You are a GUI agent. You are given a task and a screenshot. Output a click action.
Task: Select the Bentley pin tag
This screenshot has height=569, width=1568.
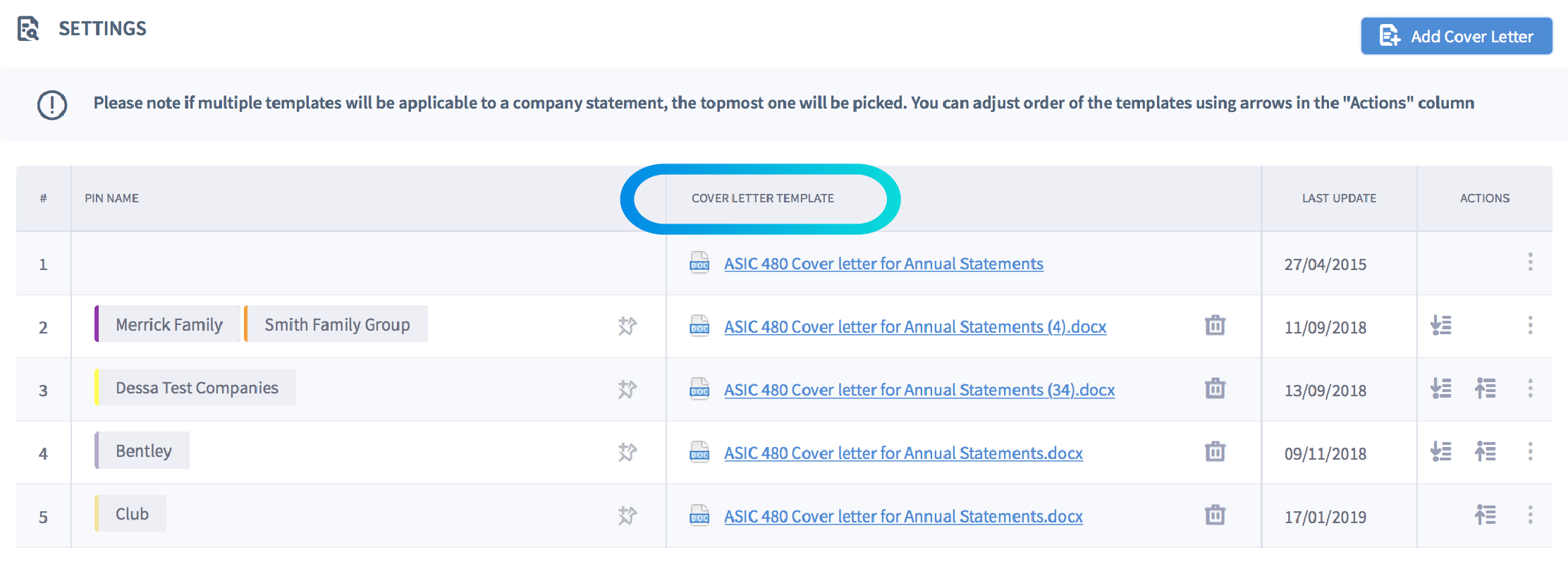click(x=142, y=451)
